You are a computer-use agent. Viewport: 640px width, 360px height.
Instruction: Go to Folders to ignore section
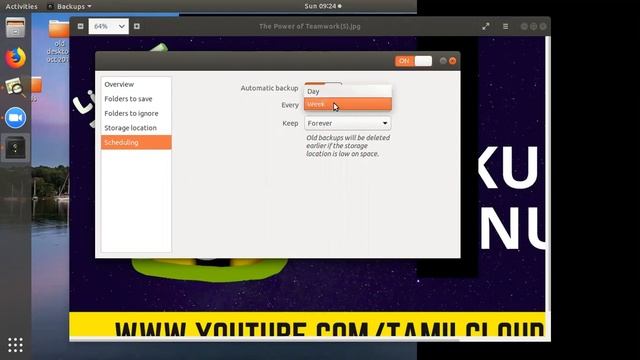pos(136,113)
